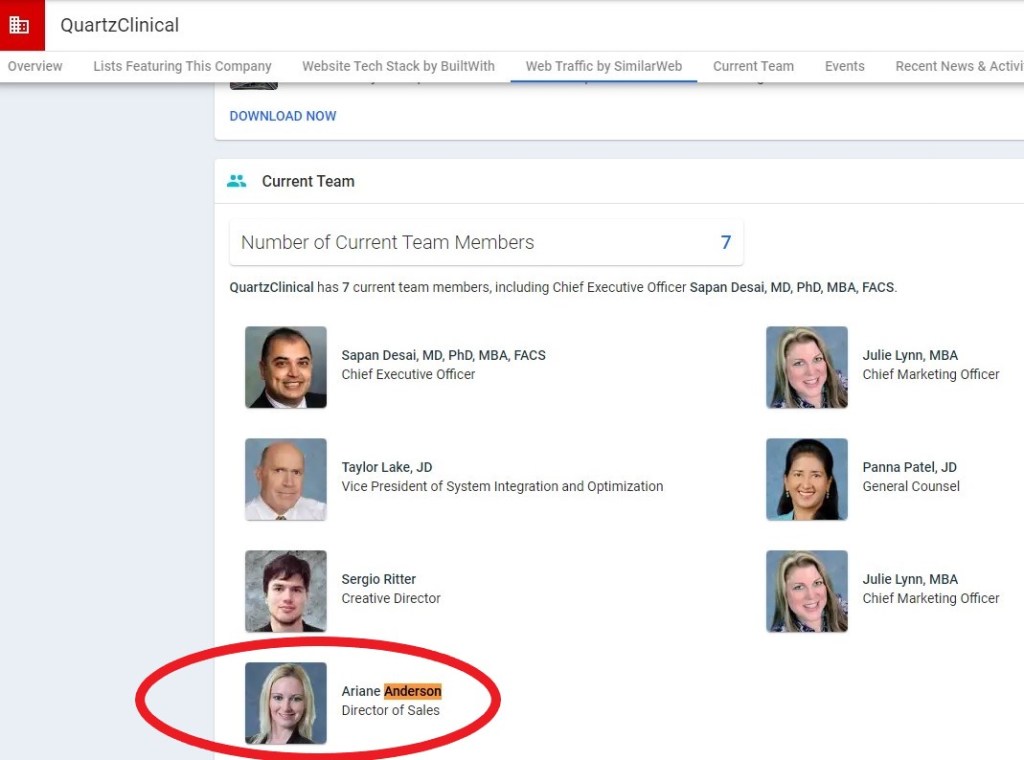Click the Ariane Anderson name link
The height and width of the screenshot is (760, 1024).
pyautogui.click(x=391, y=691)
